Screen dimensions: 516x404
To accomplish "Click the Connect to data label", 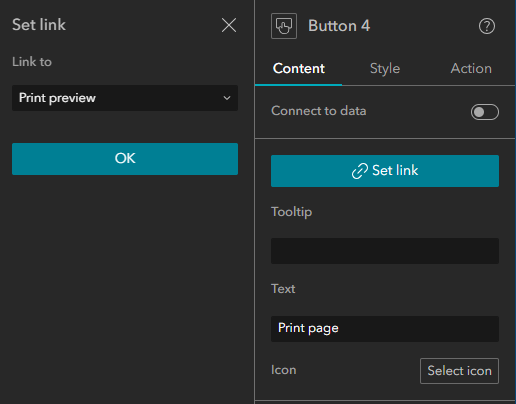I will tap(319, 111).
